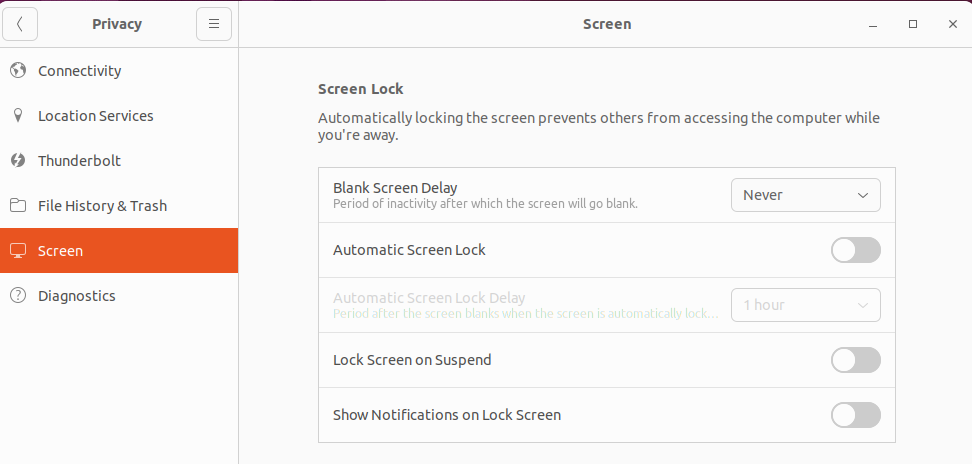
Task: Click the Thunderbolt lightning icon
Action: coord(18,161)
